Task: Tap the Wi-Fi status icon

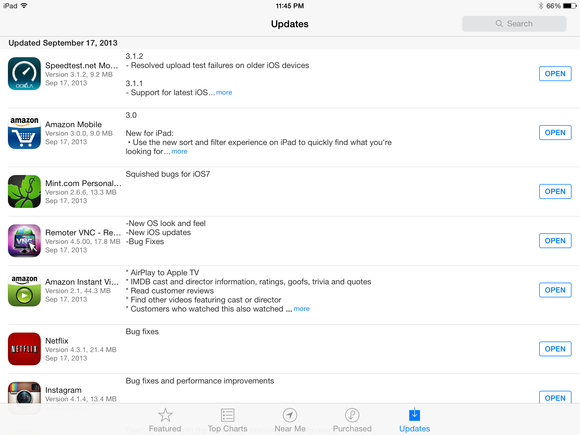Action: pos(24,6)
